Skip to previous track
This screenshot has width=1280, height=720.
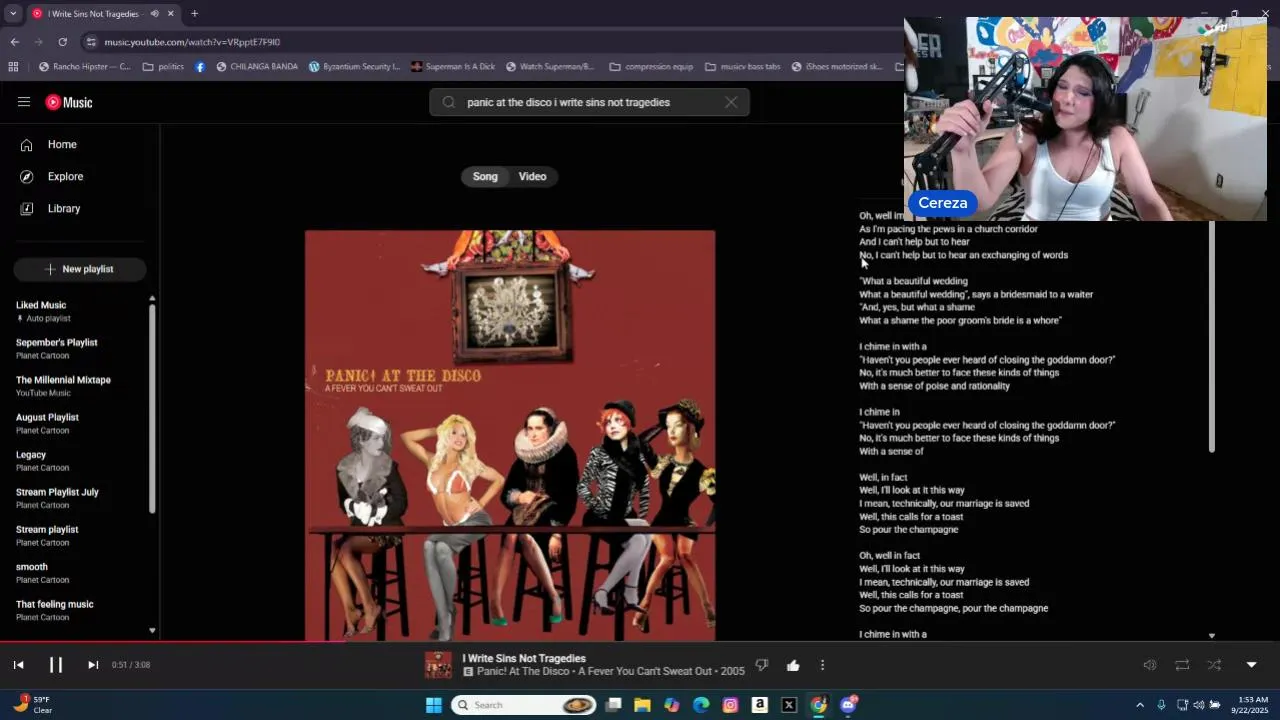18,665
